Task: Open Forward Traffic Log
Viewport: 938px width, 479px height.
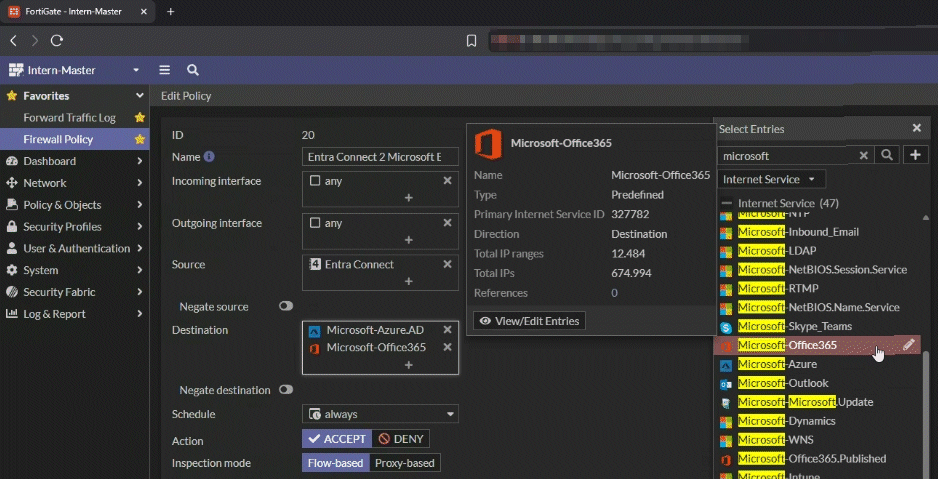Action: point(69,118)
